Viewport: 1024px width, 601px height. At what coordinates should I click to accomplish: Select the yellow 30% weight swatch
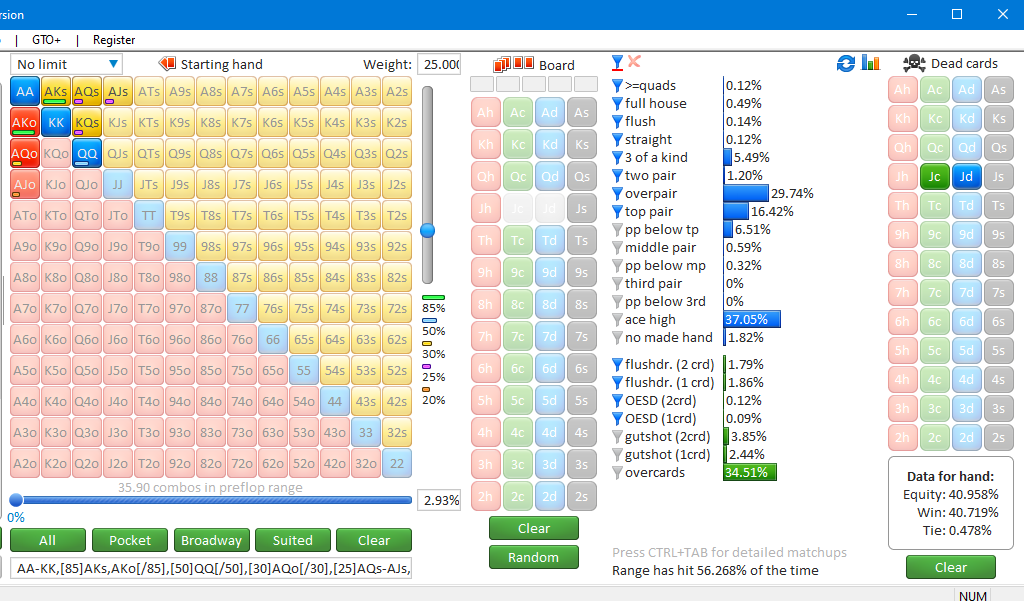click(x=426, y=344)
